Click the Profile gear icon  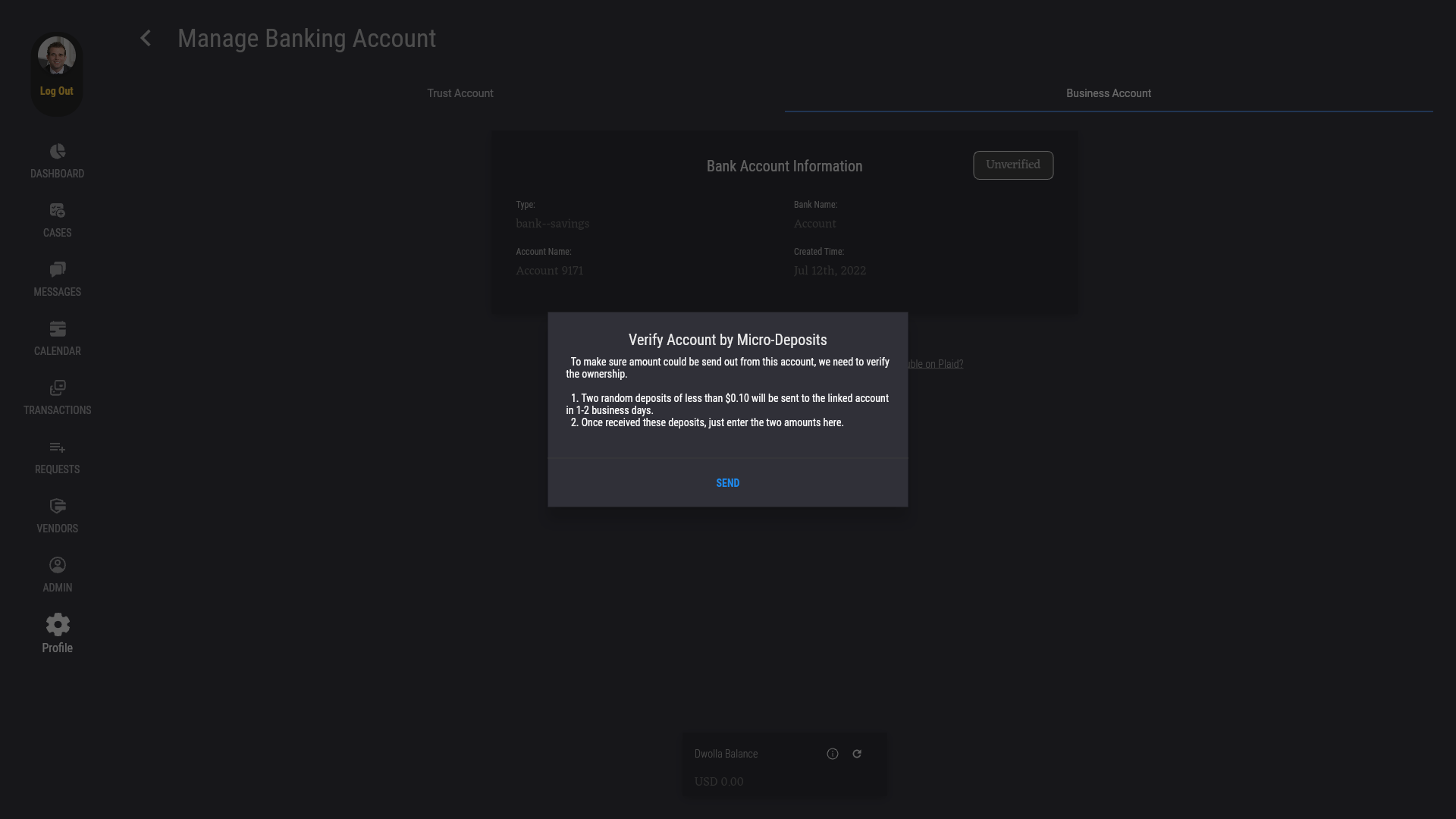click(x=58, y=625)
